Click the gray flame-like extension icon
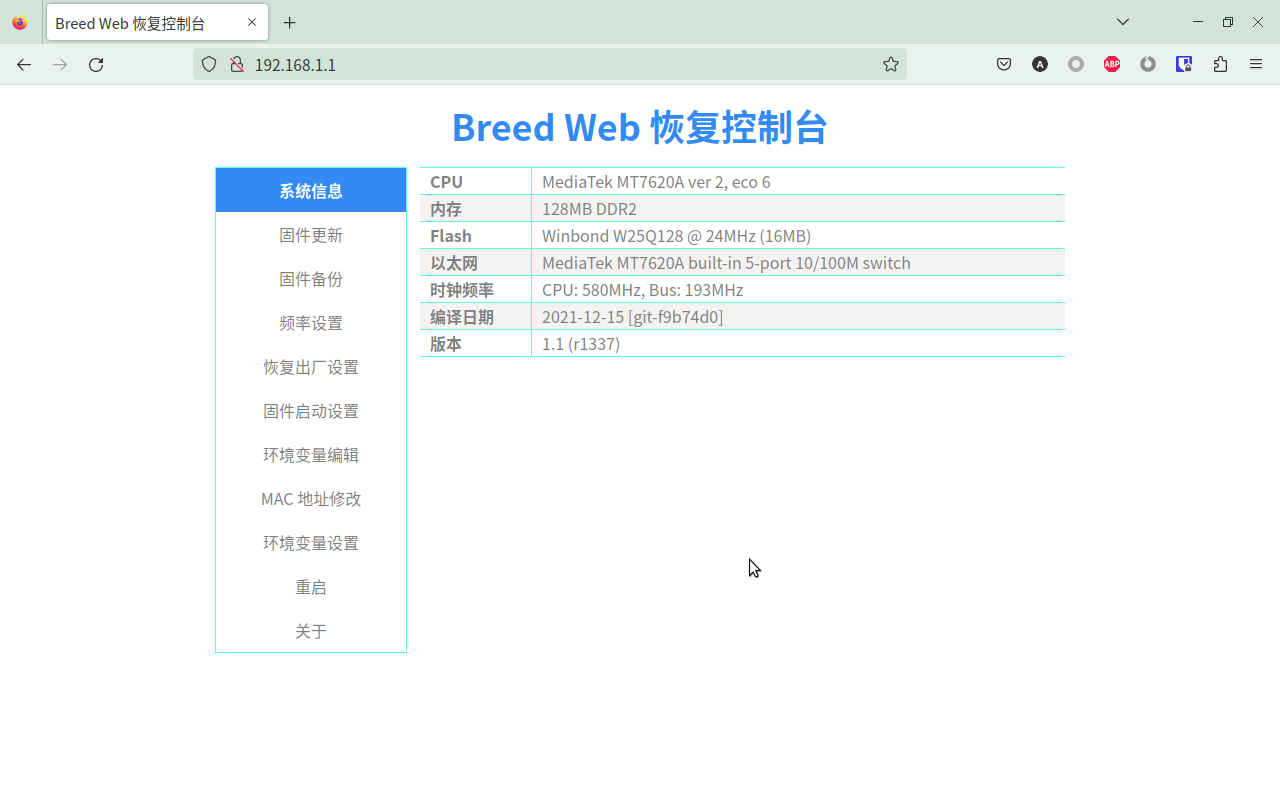The image size is (1280, 800). tap(1148, 64)
